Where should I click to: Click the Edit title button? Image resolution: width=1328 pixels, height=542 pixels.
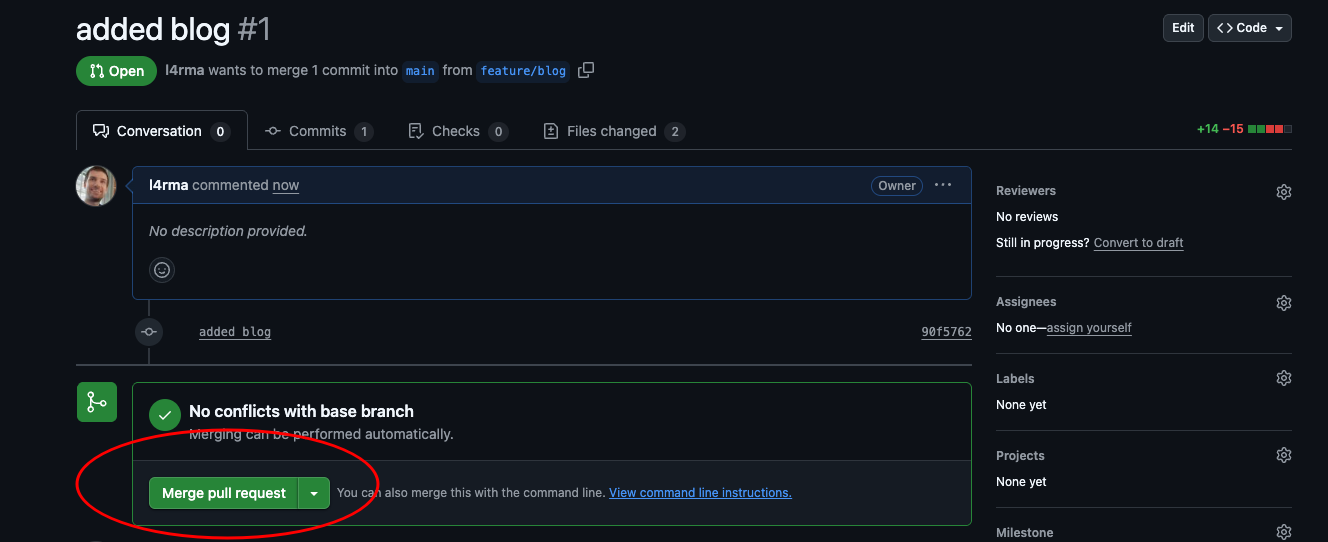pyautogui.click(x=1183, y=28)
